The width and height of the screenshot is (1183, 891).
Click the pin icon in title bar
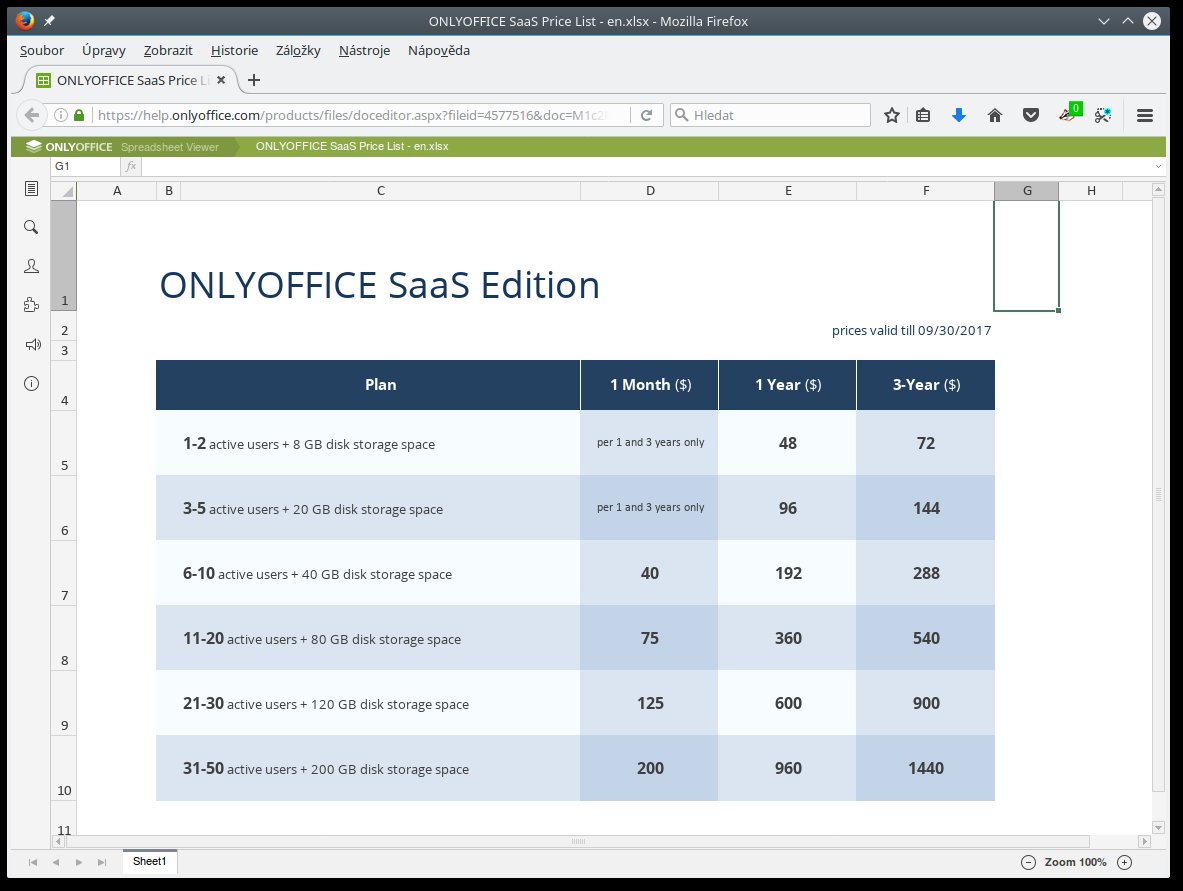pos(49,21)
